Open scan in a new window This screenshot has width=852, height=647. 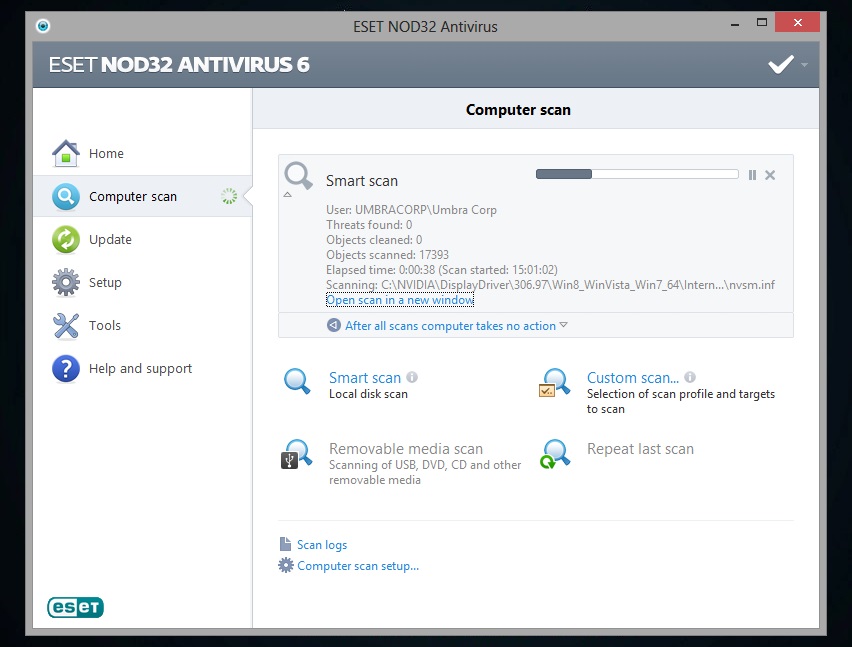(400, 300)
